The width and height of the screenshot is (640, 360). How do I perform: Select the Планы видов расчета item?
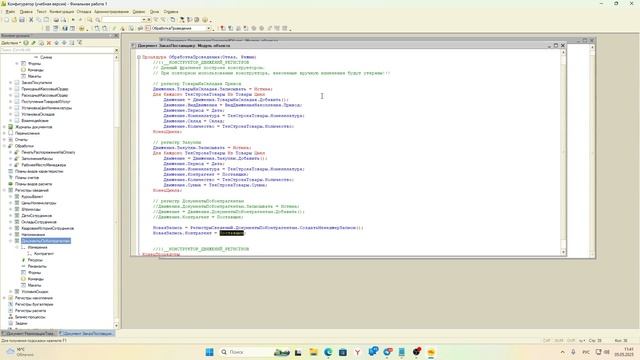pos(33,184)
